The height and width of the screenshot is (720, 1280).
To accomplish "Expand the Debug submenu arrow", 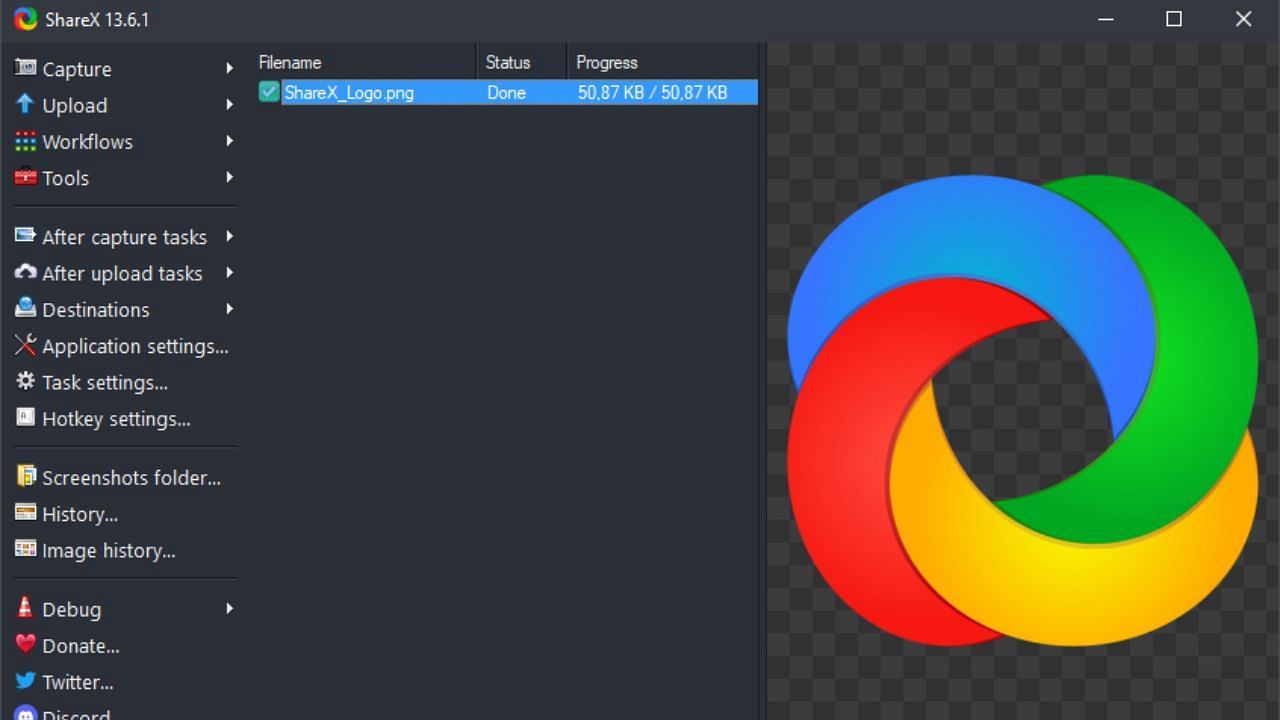I will click(229, 608).
